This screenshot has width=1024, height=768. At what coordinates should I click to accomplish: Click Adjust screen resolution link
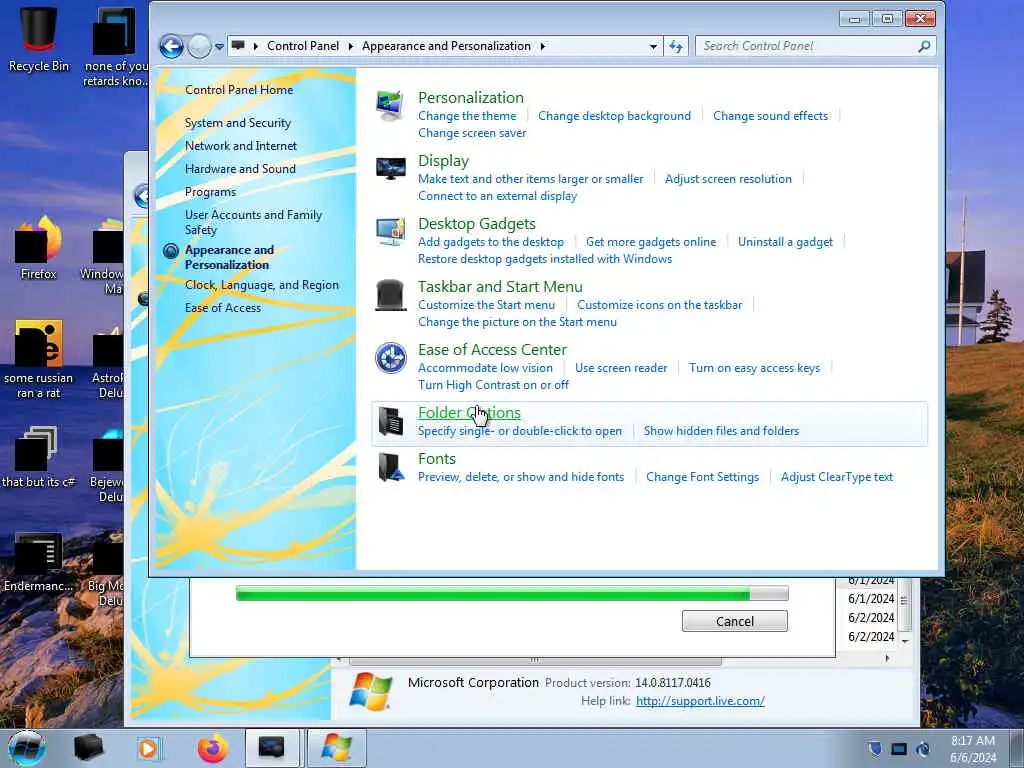(x=728, y=179)
